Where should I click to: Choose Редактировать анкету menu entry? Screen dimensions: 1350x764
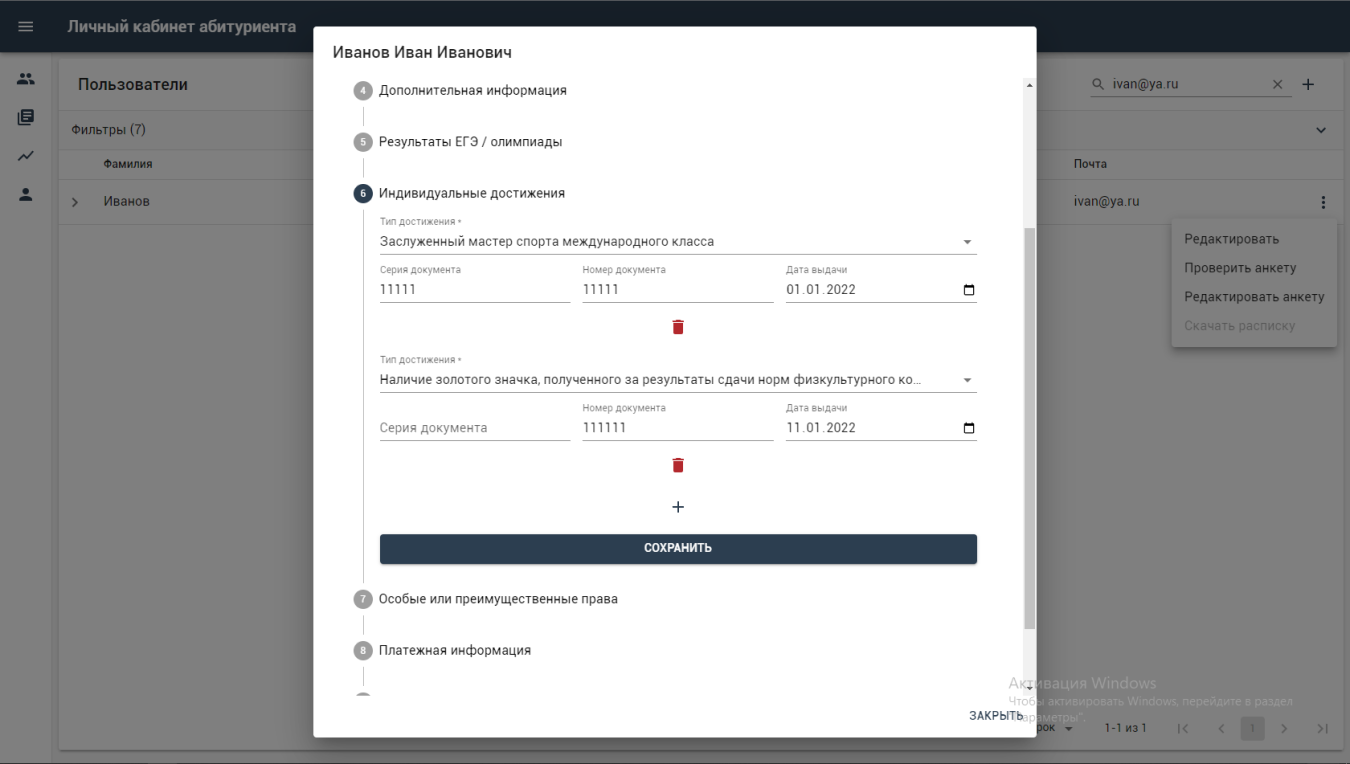(x=1254, y=297)
